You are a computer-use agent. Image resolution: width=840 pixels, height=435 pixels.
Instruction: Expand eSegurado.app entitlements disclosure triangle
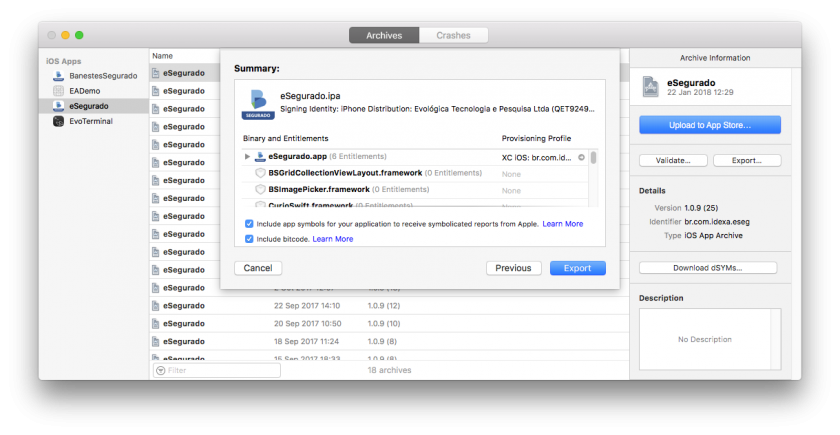coord(247,157)
